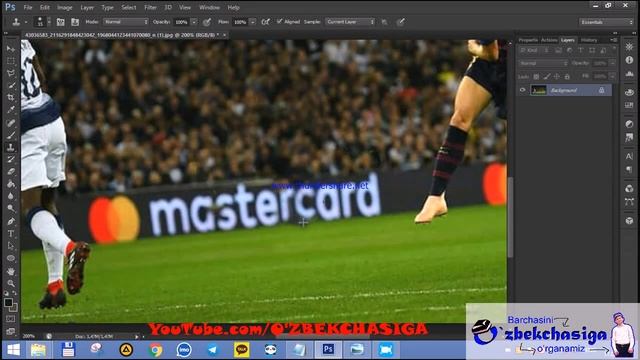Open the clone stamp Mode dropdown
Viewport: 640px width, 360px height.
tap(126, 22)
